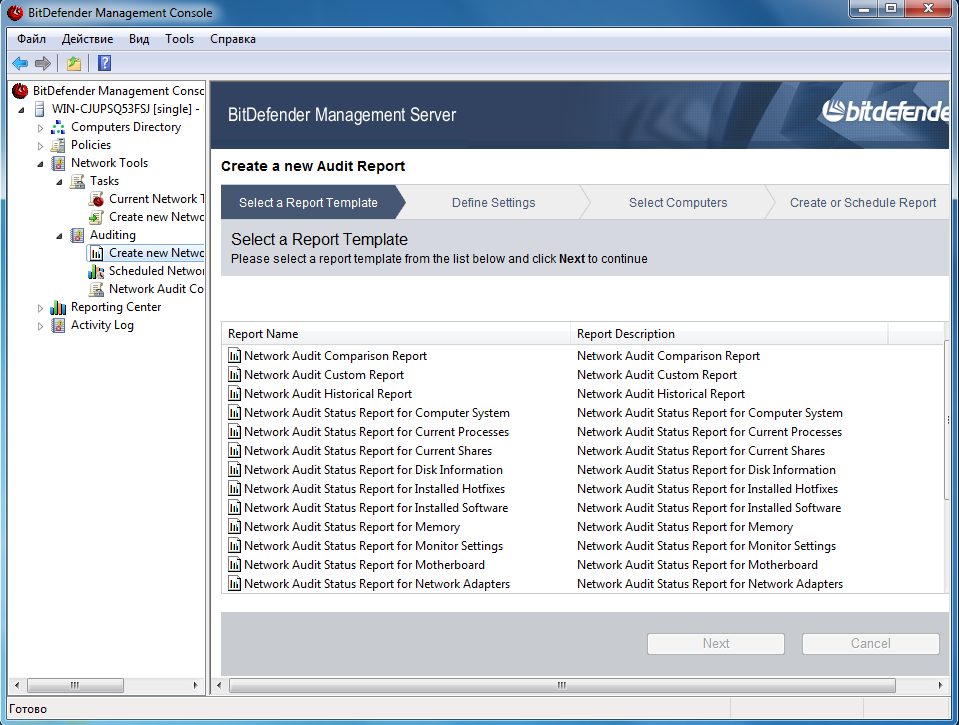Click the tree pane horizontal scrollbar thumb
Screen dimensions: 959x725
(75, 685)
